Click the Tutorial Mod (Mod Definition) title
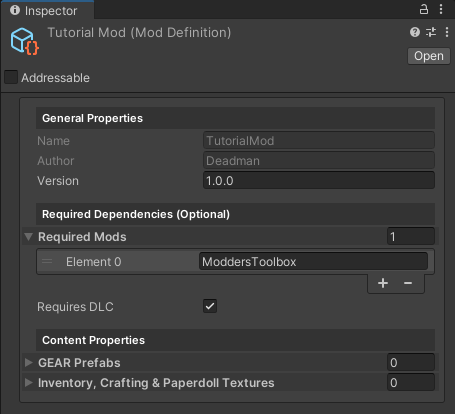Screen dimensions: 455x414 click(139, 33)
